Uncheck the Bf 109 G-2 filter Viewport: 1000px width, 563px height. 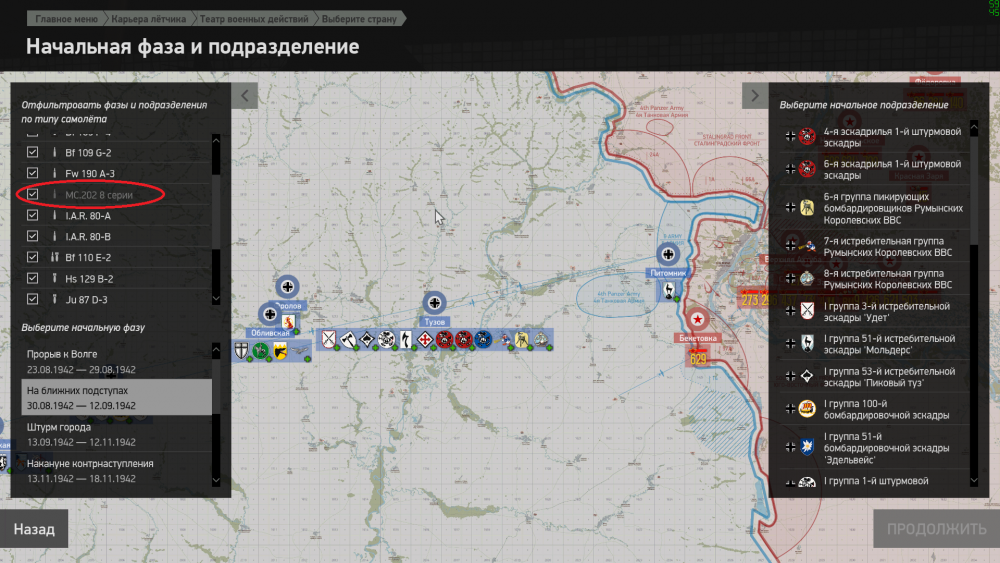(x=33, y=152)
